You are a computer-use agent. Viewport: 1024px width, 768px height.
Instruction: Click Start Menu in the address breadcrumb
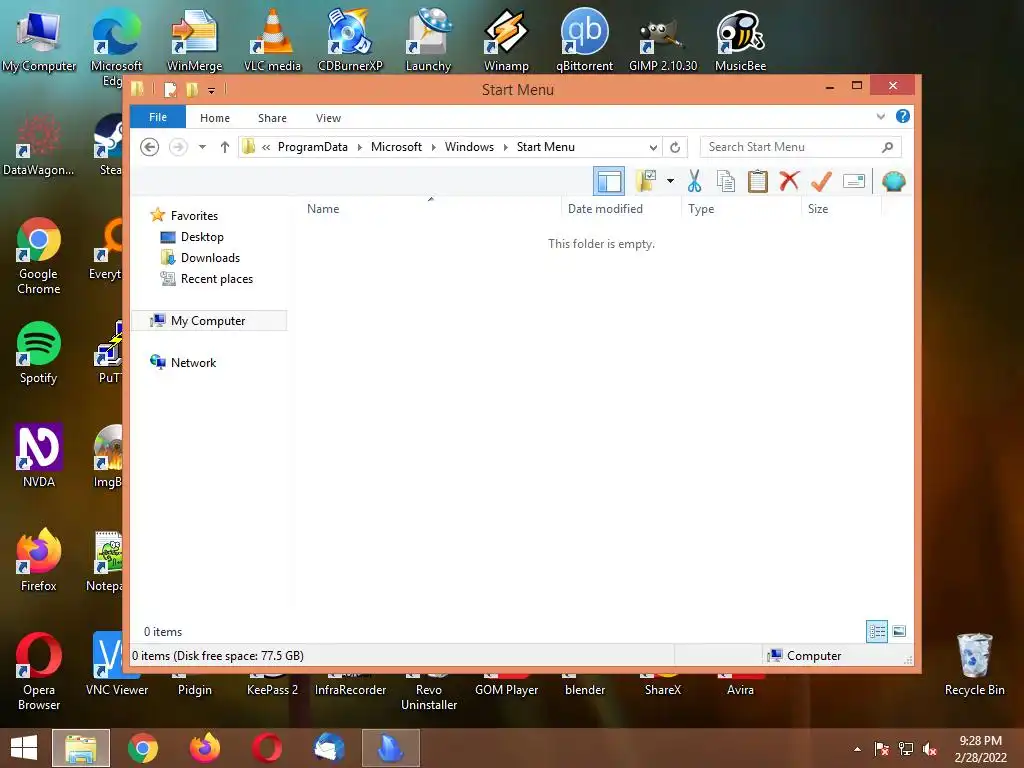546,147
